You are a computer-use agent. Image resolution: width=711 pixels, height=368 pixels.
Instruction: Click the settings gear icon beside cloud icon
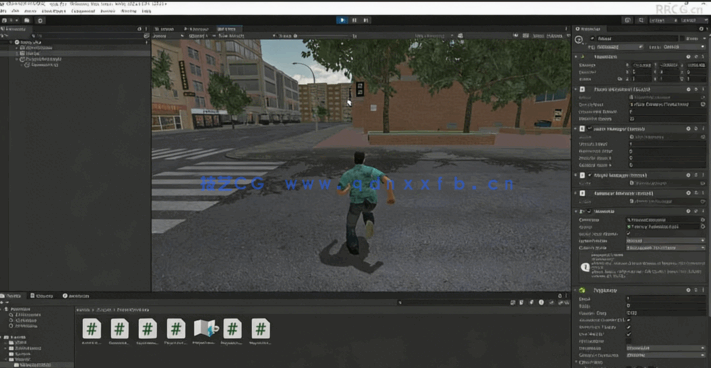pos(40,20)
